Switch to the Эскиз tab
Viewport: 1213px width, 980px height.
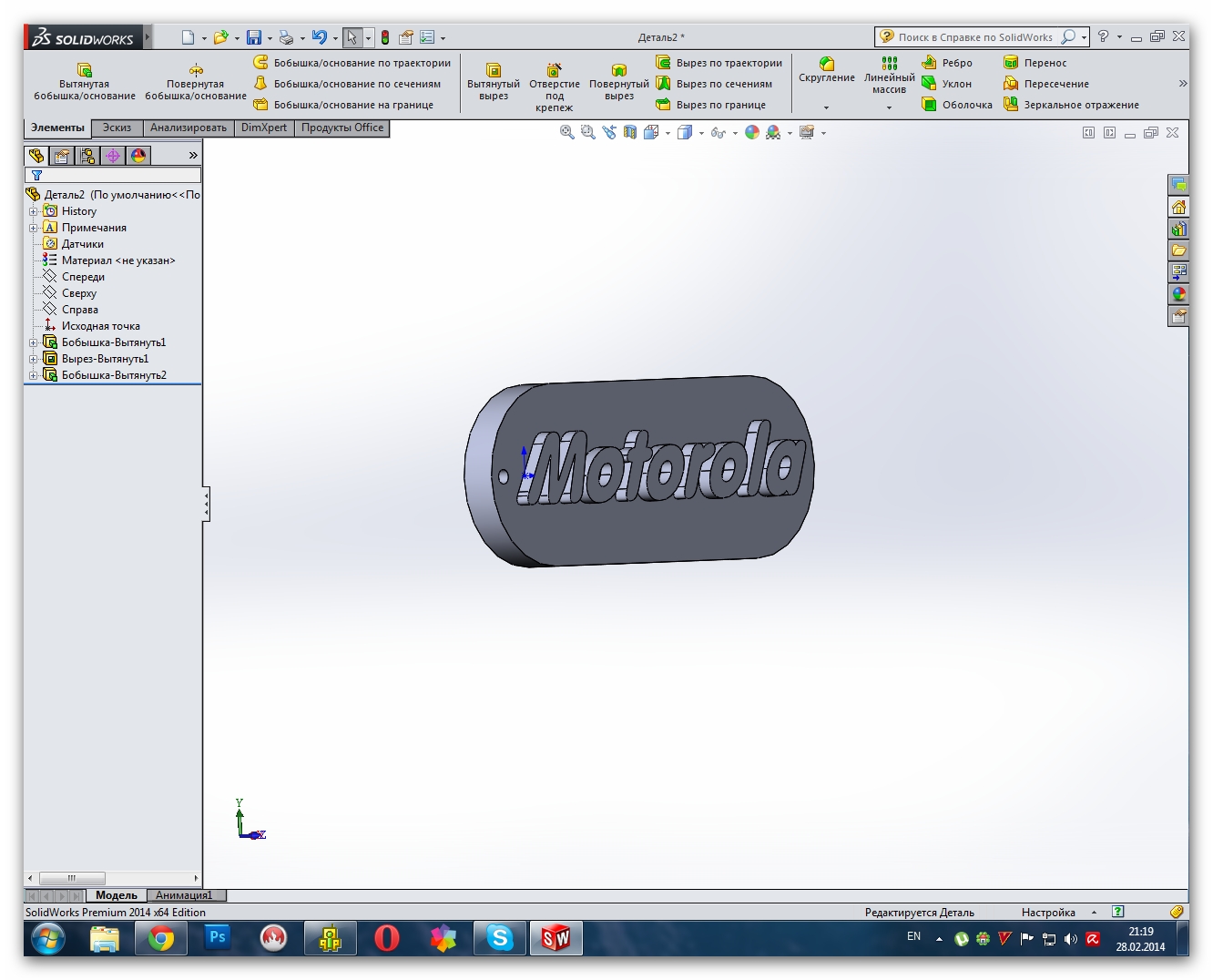pyautogui.click(x=117, y=128)
